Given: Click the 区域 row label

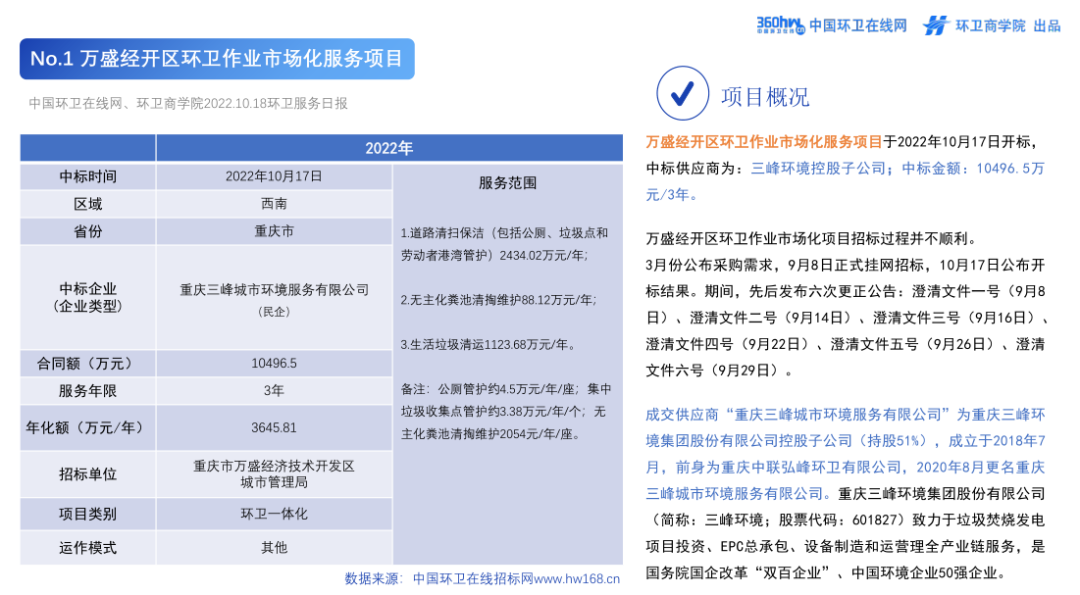Looking at the screenshot, I should (87, 204).
